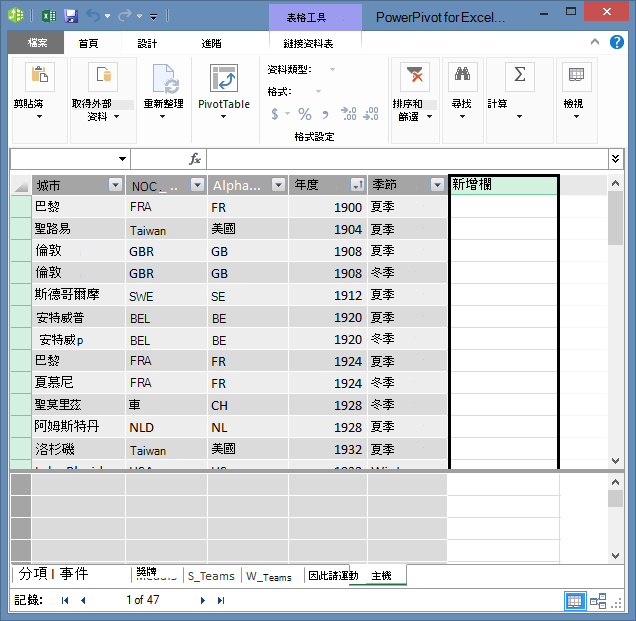The width and height of the screenshot is (636, 621).
Task: Select the 主機 sheet tab
Action: point(381,576)
